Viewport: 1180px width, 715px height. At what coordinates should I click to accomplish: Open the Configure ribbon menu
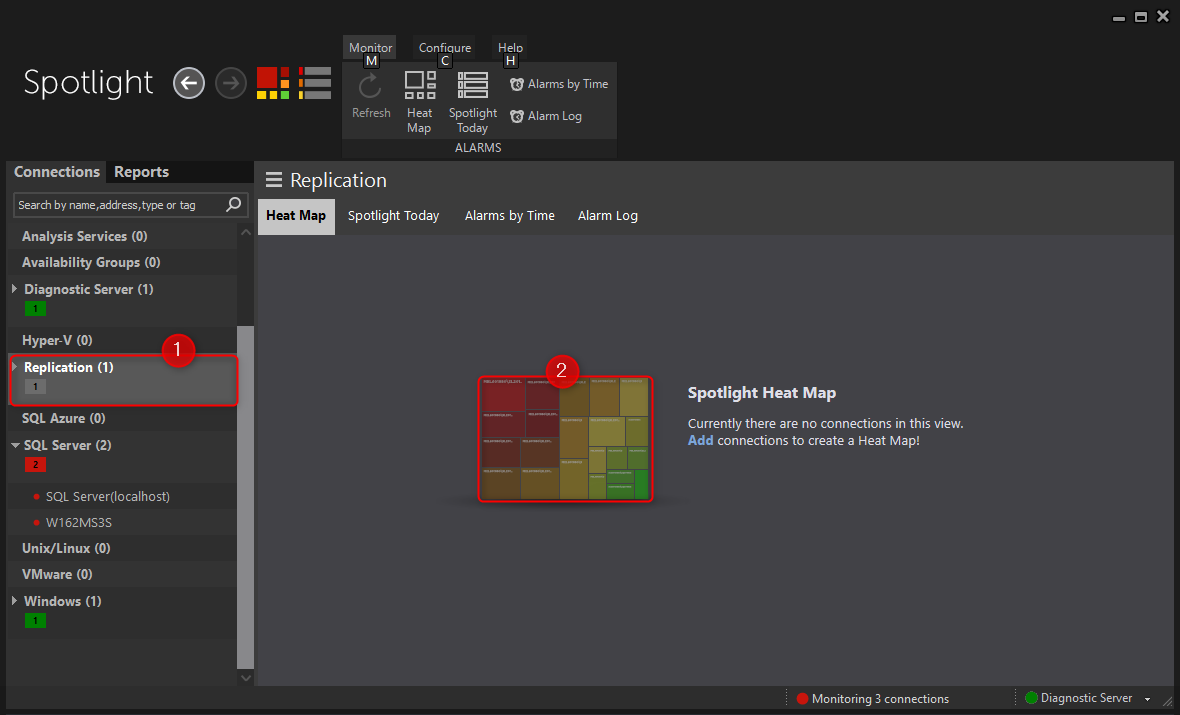445,48
